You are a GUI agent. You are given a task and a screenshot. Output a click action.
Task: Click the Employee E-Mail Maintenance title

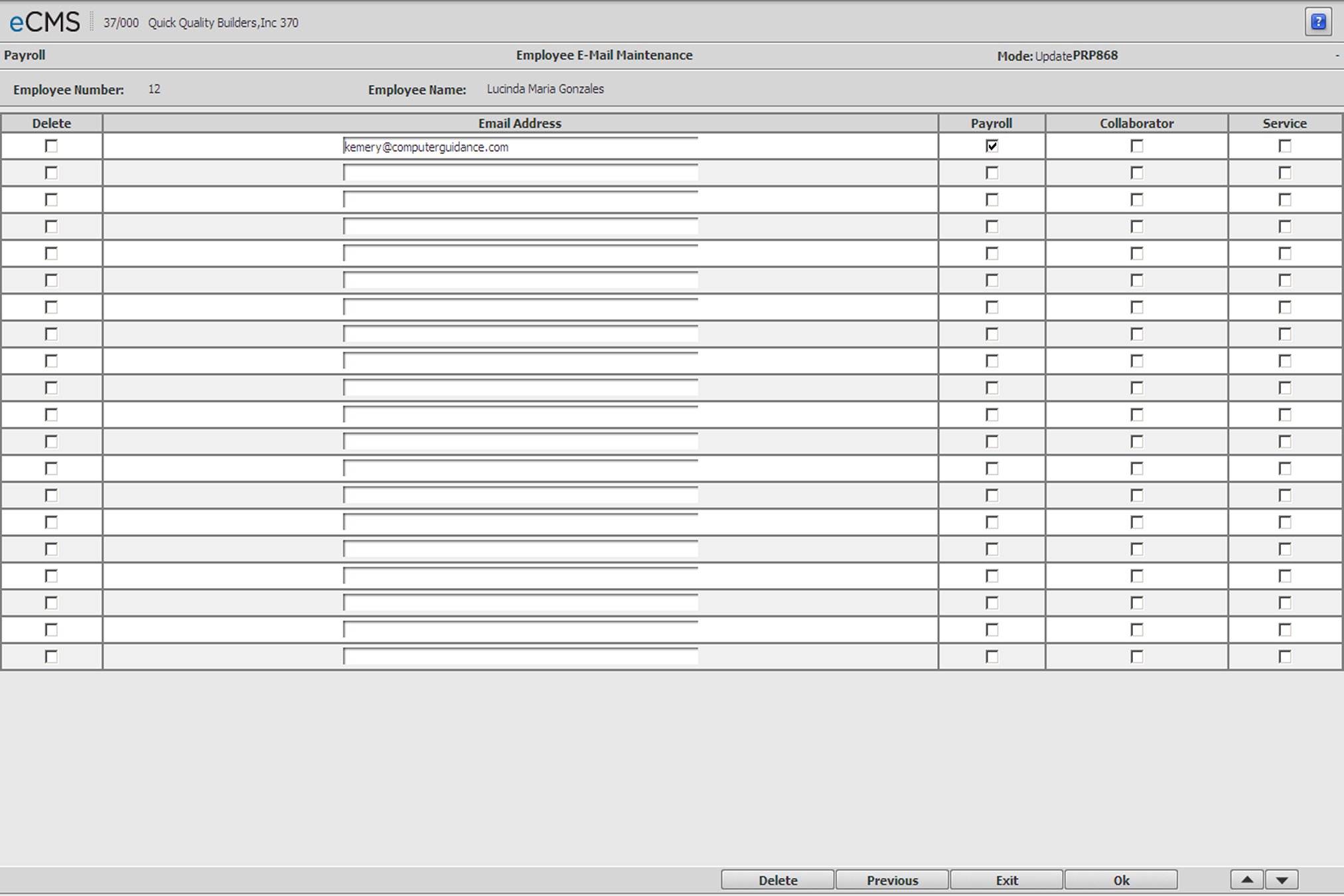pos(604,55)
